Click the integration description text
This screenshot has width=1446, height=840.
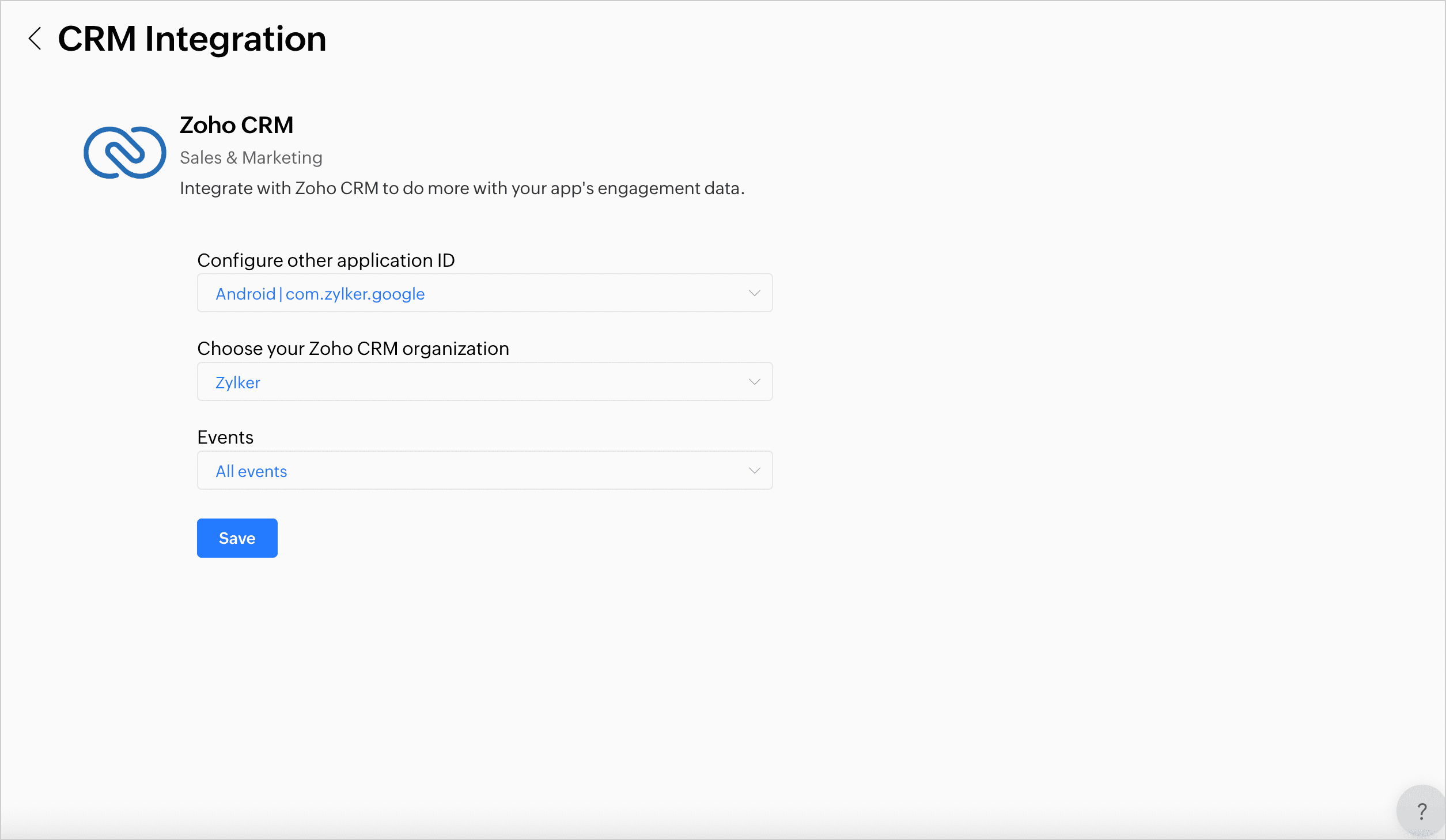coord(461,188)
